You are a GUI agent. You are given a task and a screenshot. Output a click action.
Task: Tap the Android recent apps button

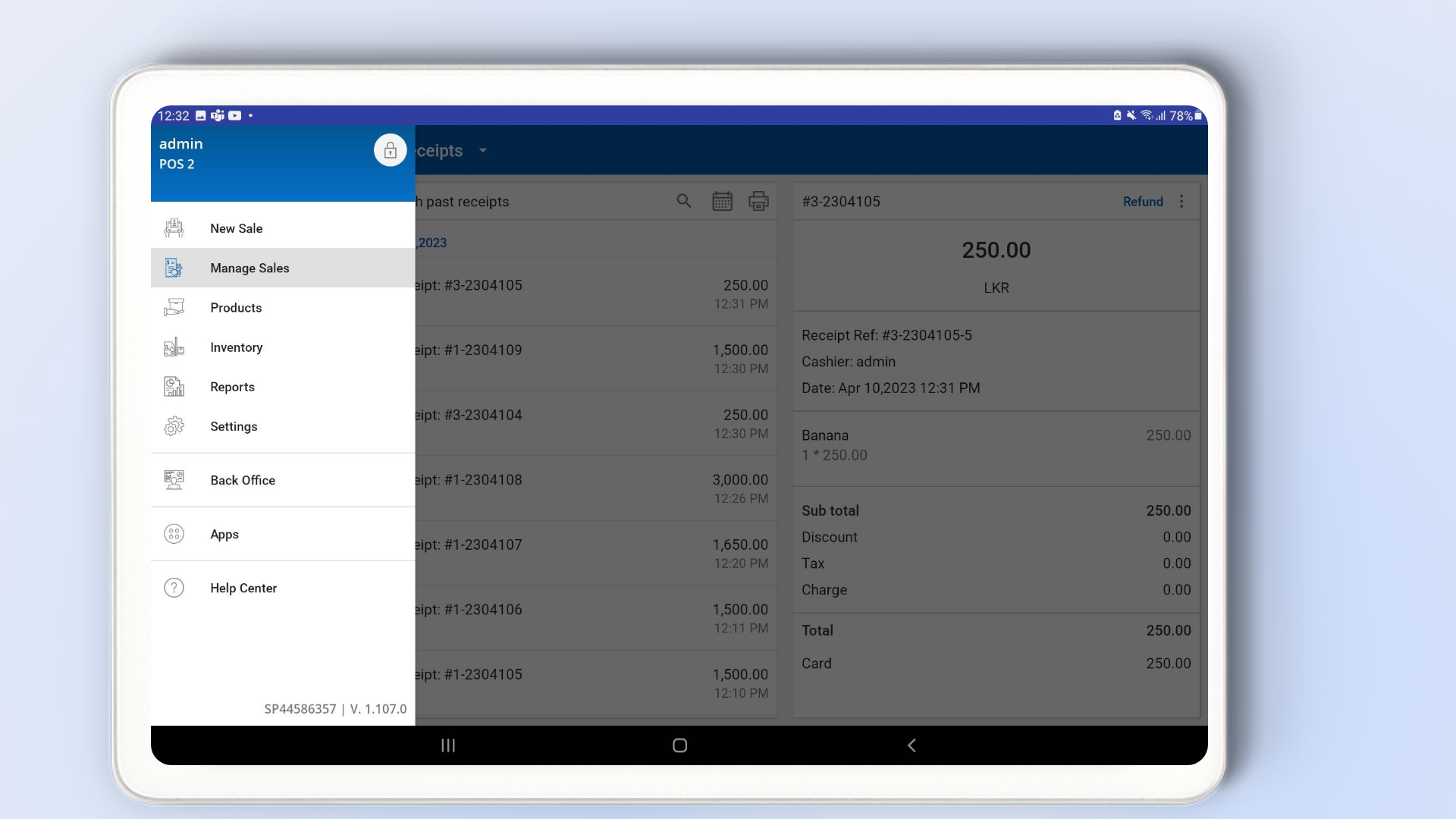tap(448, 745)
